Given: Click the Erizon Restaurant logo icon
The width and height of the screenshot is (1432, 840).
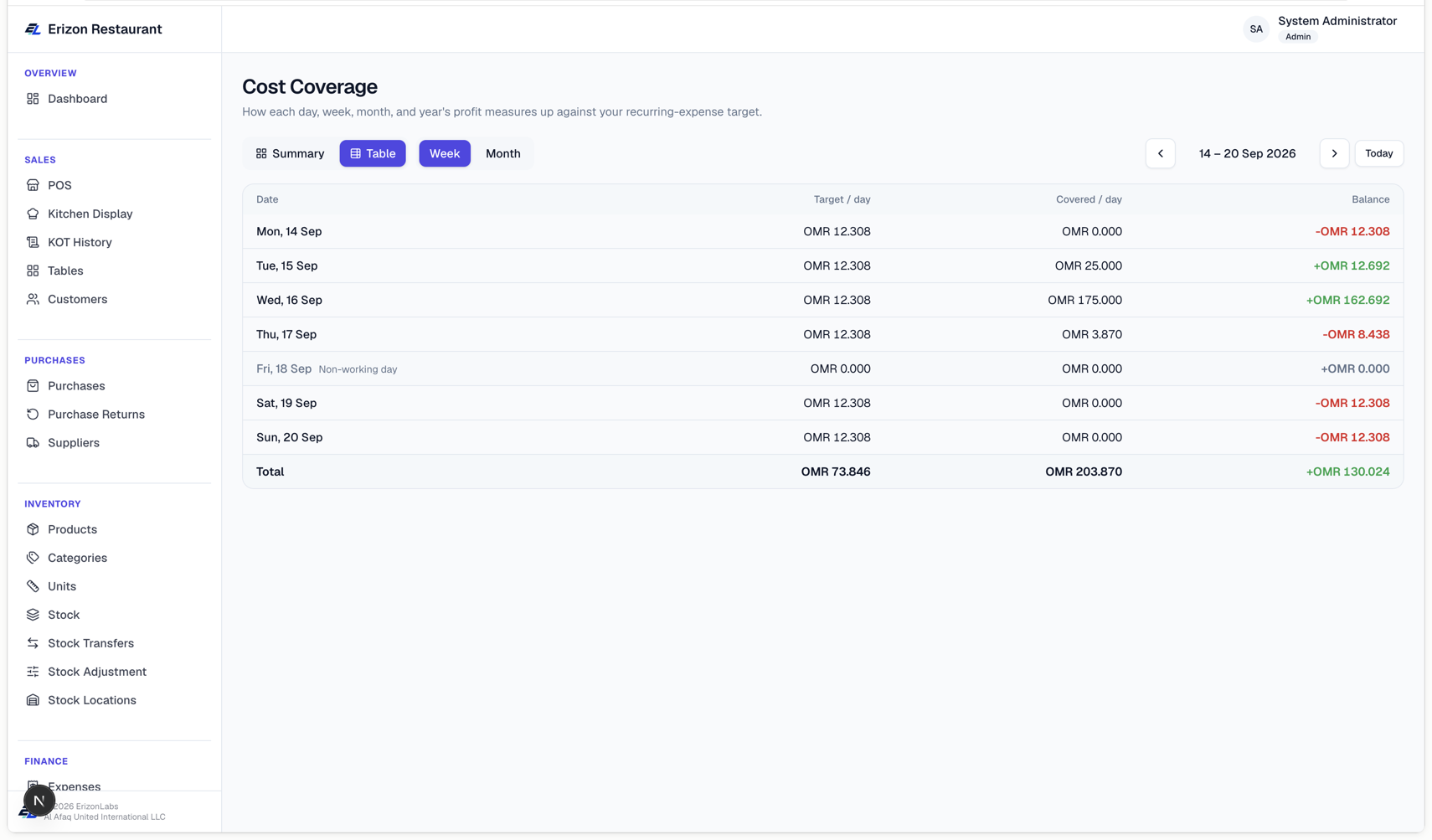Looking at the screenshot, I should pos(33,29).
